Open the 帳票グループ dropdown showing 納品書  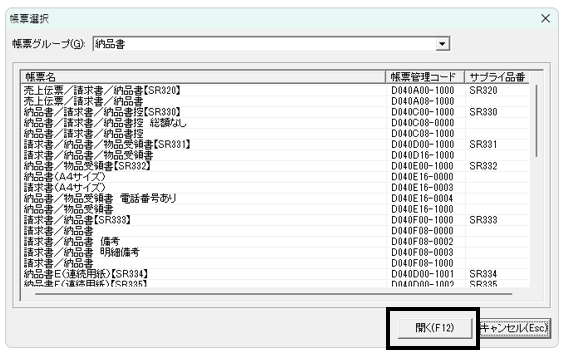click(271, 44)
